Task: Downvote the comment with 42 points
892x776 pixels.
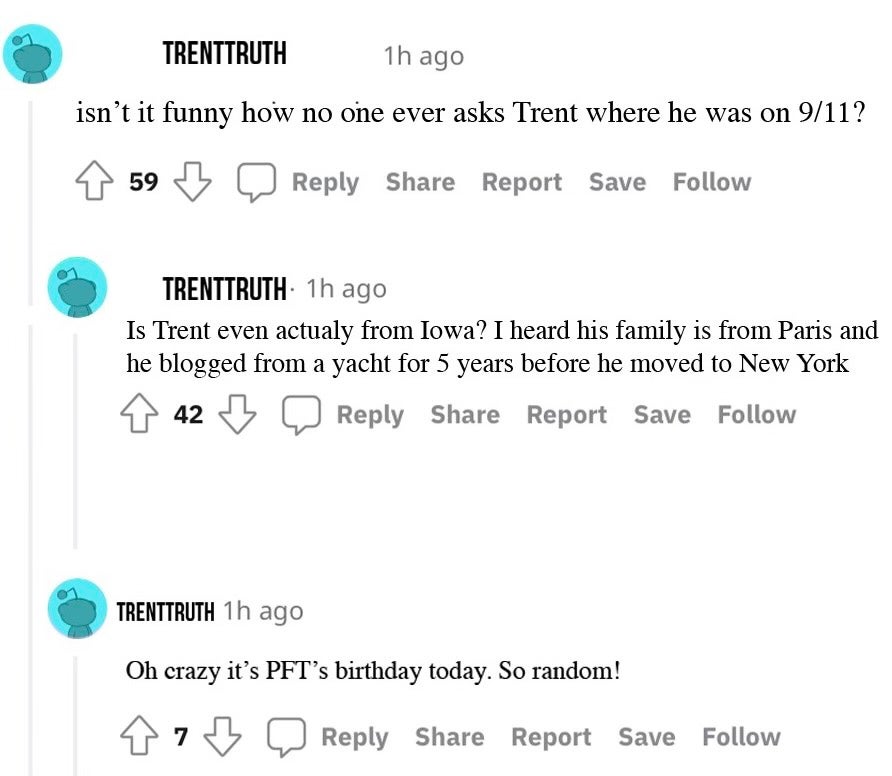Action: click(x=237, y=415)
